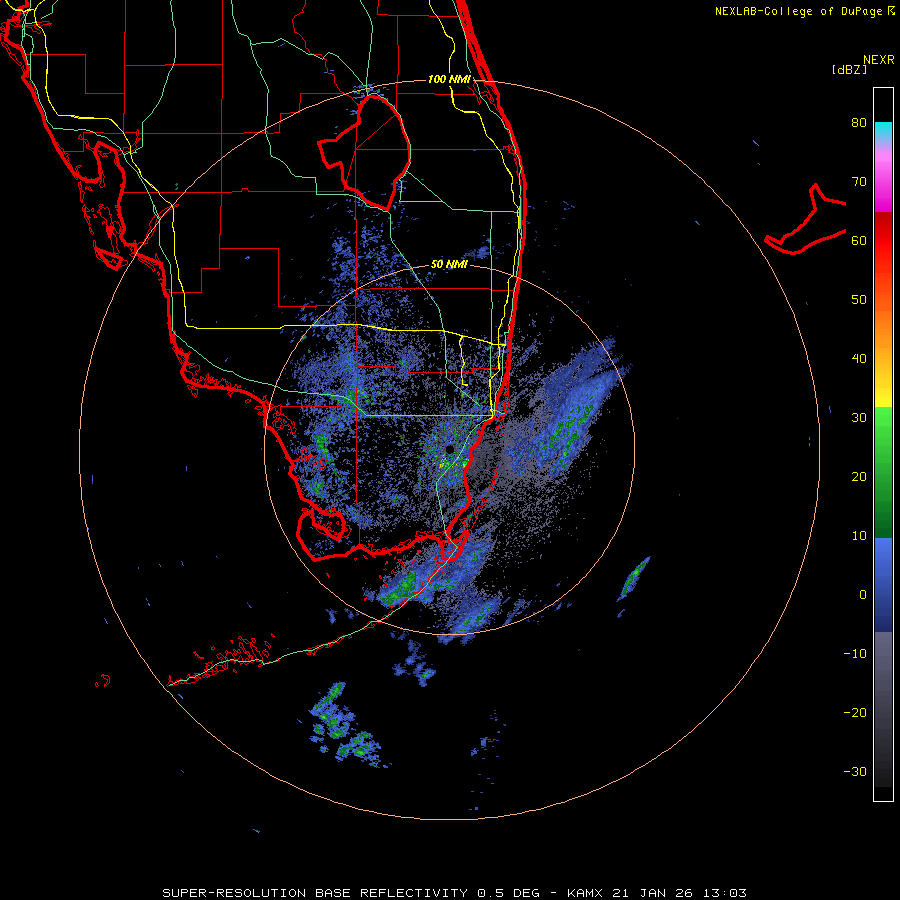900x900 pixels.
Task: Click the 50 NMI range ring label
Action: (449, 265)
